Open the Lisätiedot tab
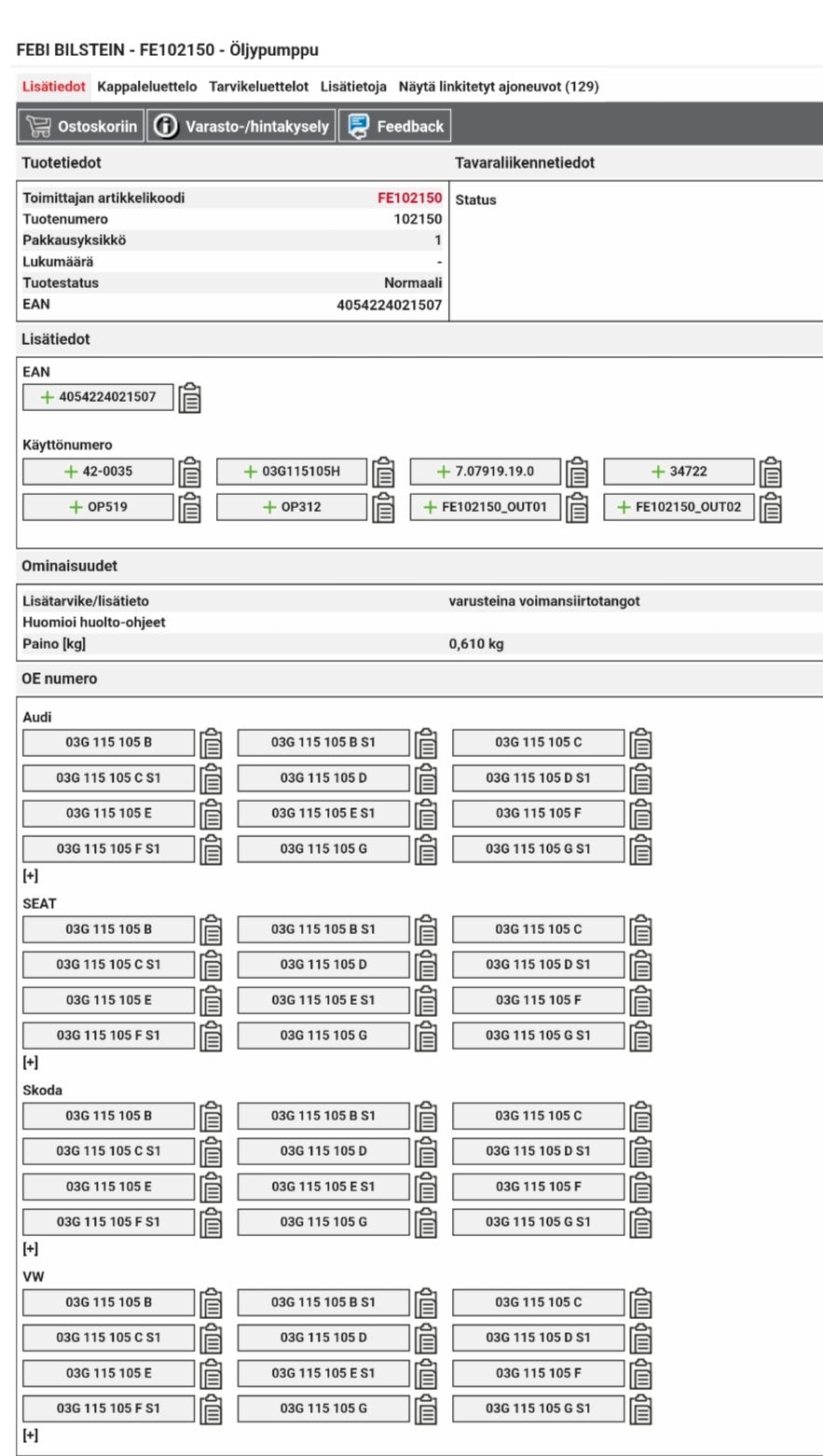The image size is (823, 1456). tap(54, 87)
